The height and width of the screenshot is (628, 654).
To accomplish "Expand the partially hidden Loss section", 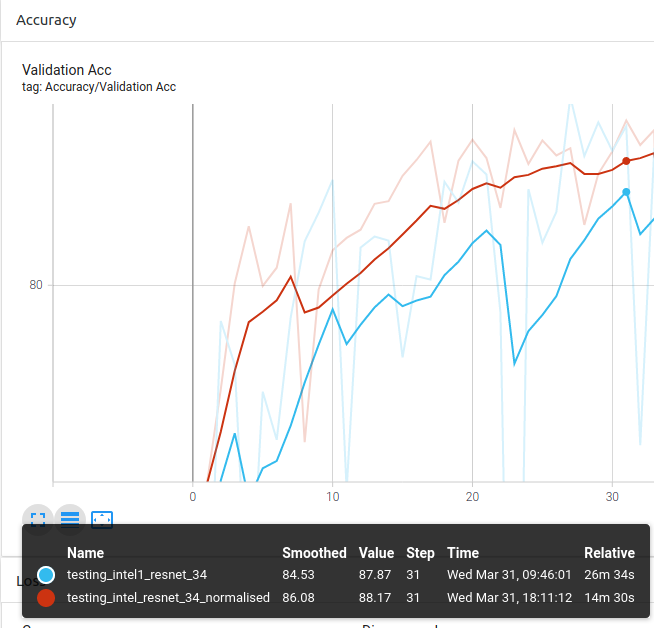I will [26, 580].
